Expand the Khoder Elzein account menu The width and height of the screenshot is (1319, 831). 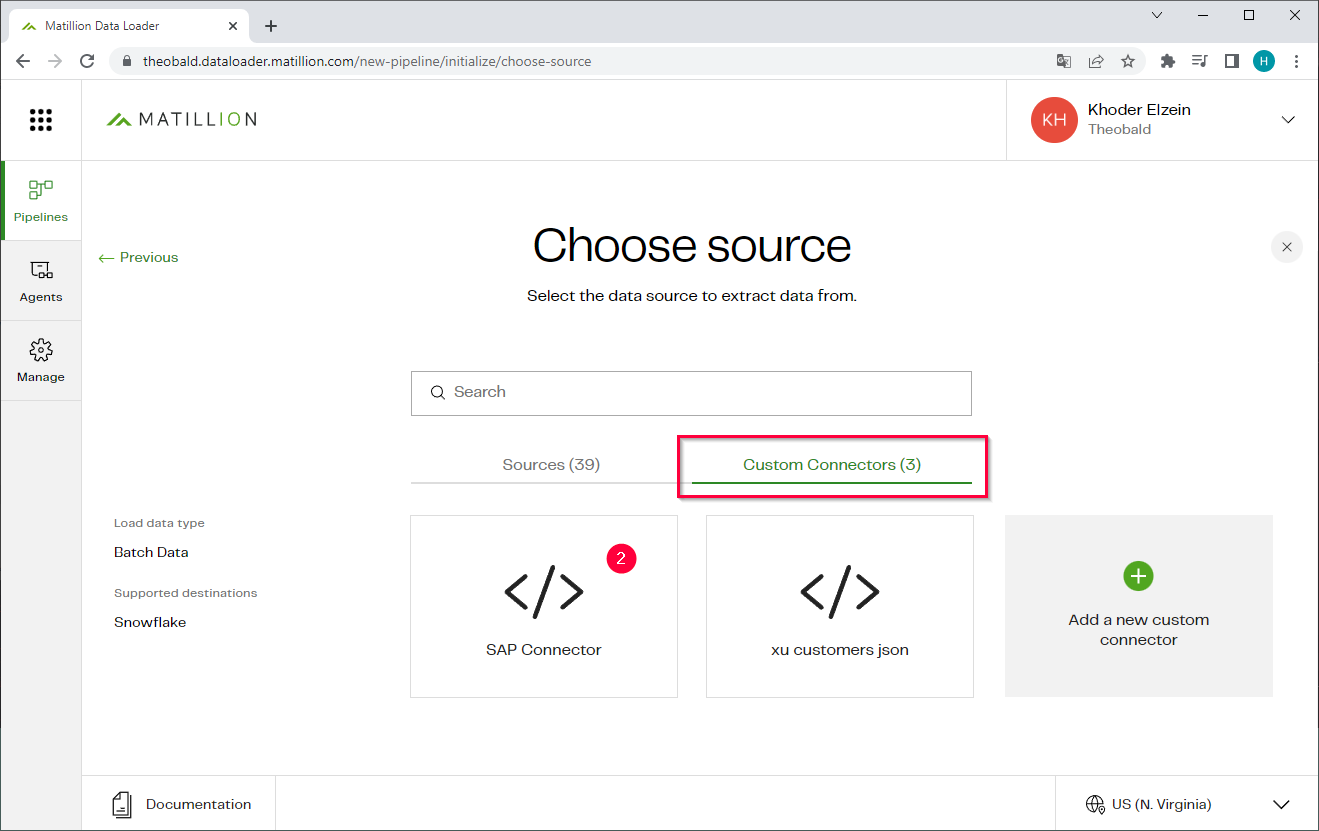point(1288,120)
